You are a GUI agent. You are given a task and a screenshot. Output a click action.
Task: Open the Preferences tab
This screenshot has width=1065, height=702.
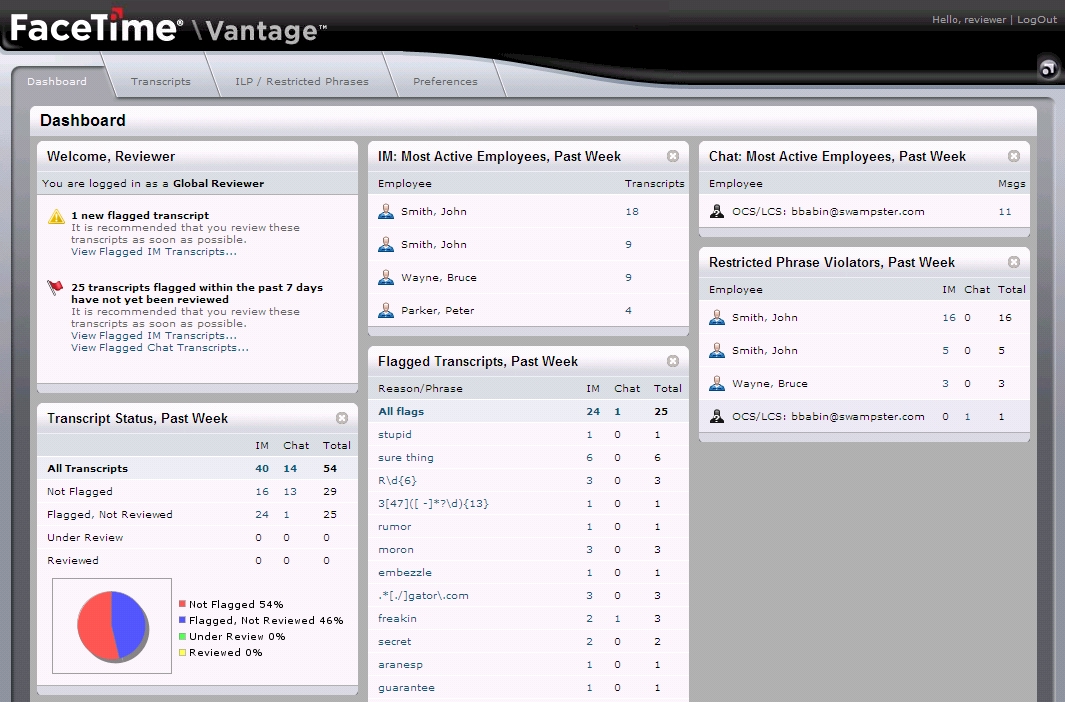pyautogui.click(x=445, y=81)
